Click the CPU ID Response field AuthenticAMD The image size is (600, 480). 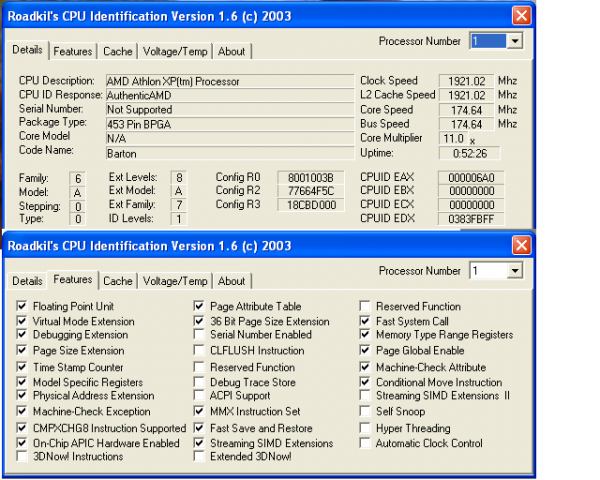coord(230,95)
